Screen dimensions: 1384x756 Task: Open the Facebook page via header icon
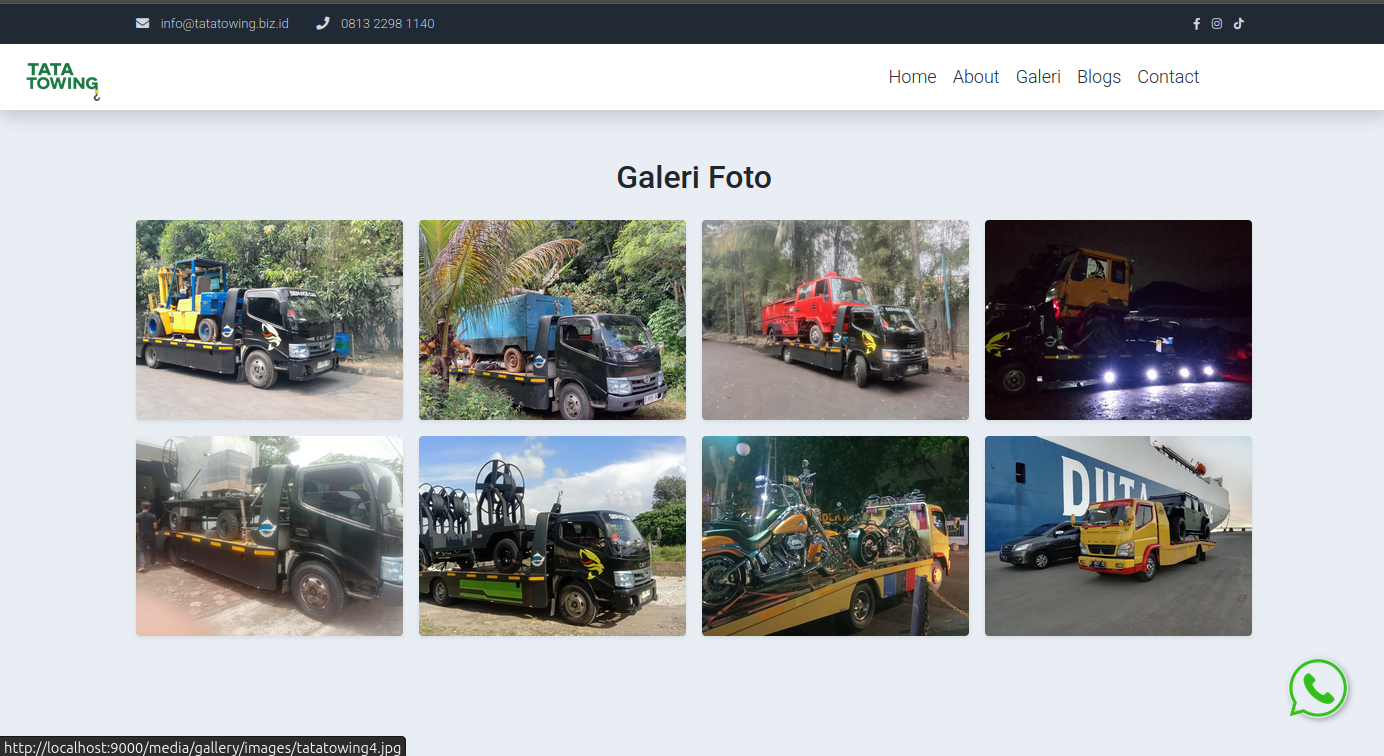[1196, 23]
